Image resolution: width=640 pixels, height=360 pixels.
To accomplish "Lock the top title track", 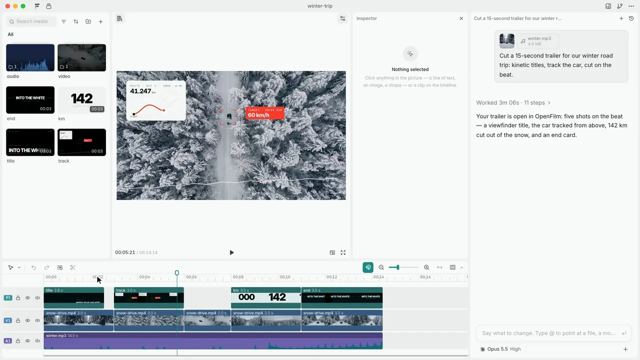I will tap(18, 298).
